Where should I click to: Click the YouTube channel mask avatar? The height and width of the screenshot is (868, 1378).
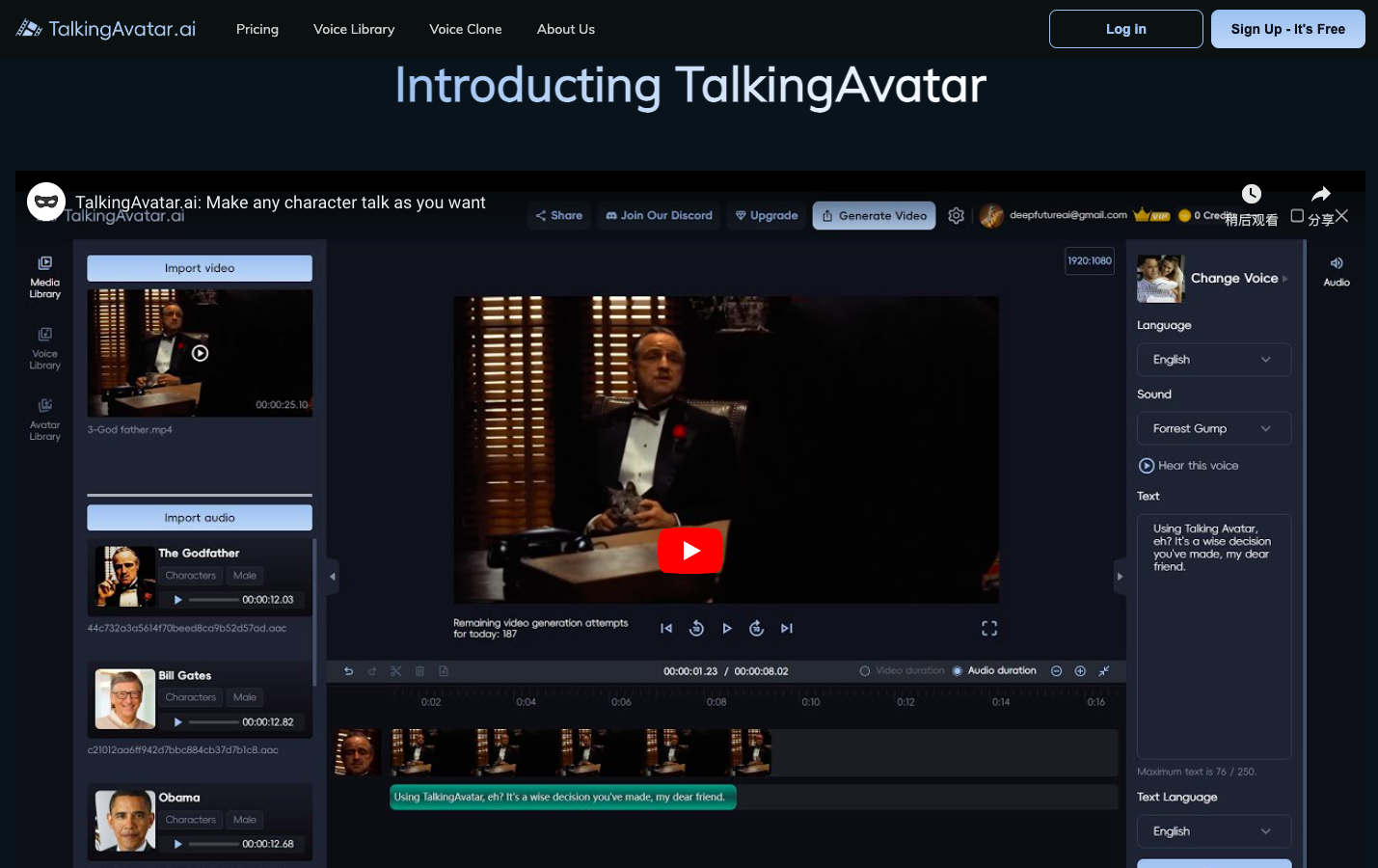click(46, 202)
